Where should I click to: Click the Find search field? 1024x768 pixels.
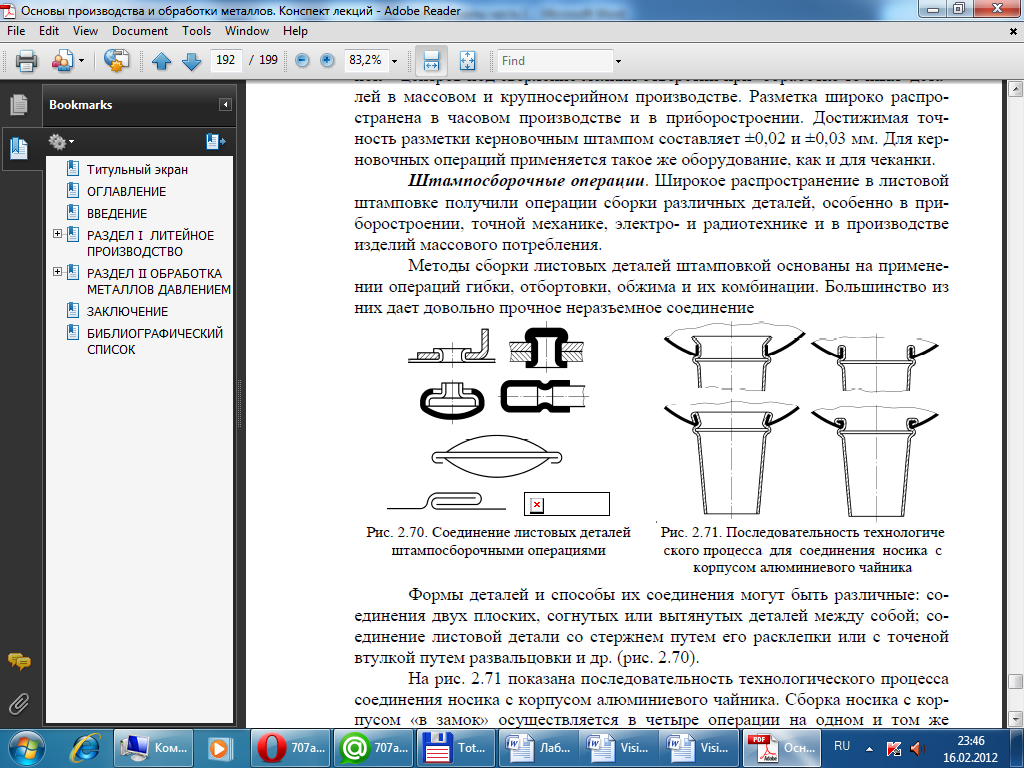pyautogui.click(x=555, y=61)
